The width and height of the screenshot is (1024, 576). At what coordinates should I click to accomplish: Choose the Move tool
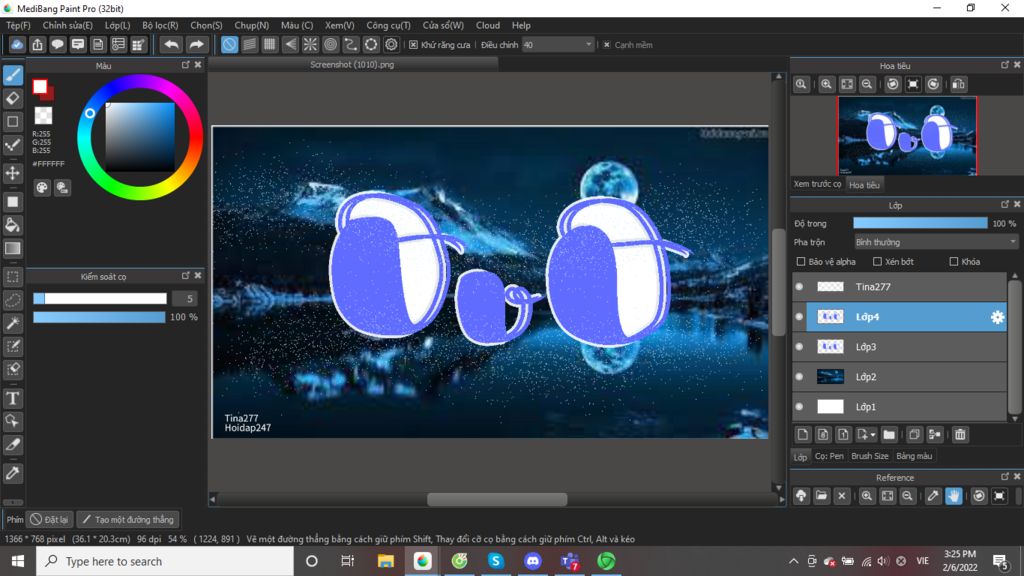point(13,173)
